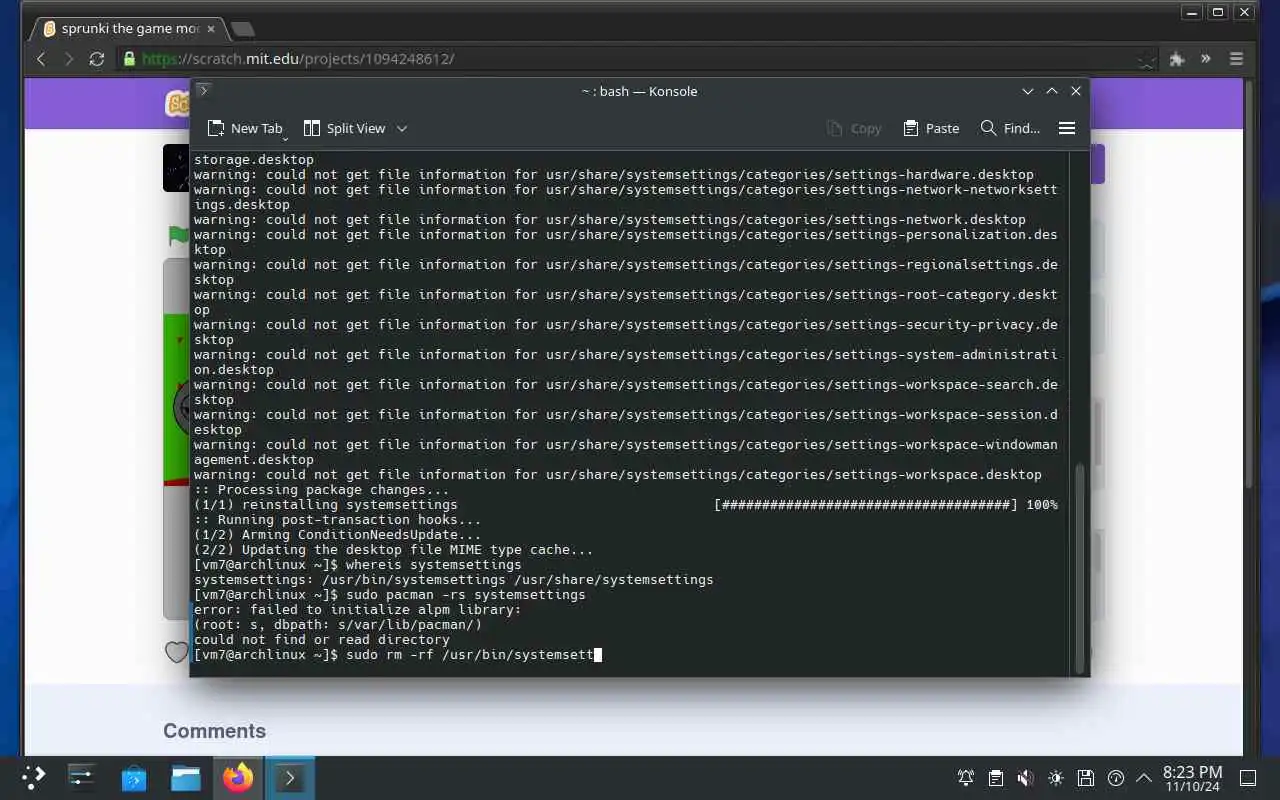The height and width of the screenshot is (800, 1280).
Task: Click the Konsole title bar app icon
Action: pos(203,91)
